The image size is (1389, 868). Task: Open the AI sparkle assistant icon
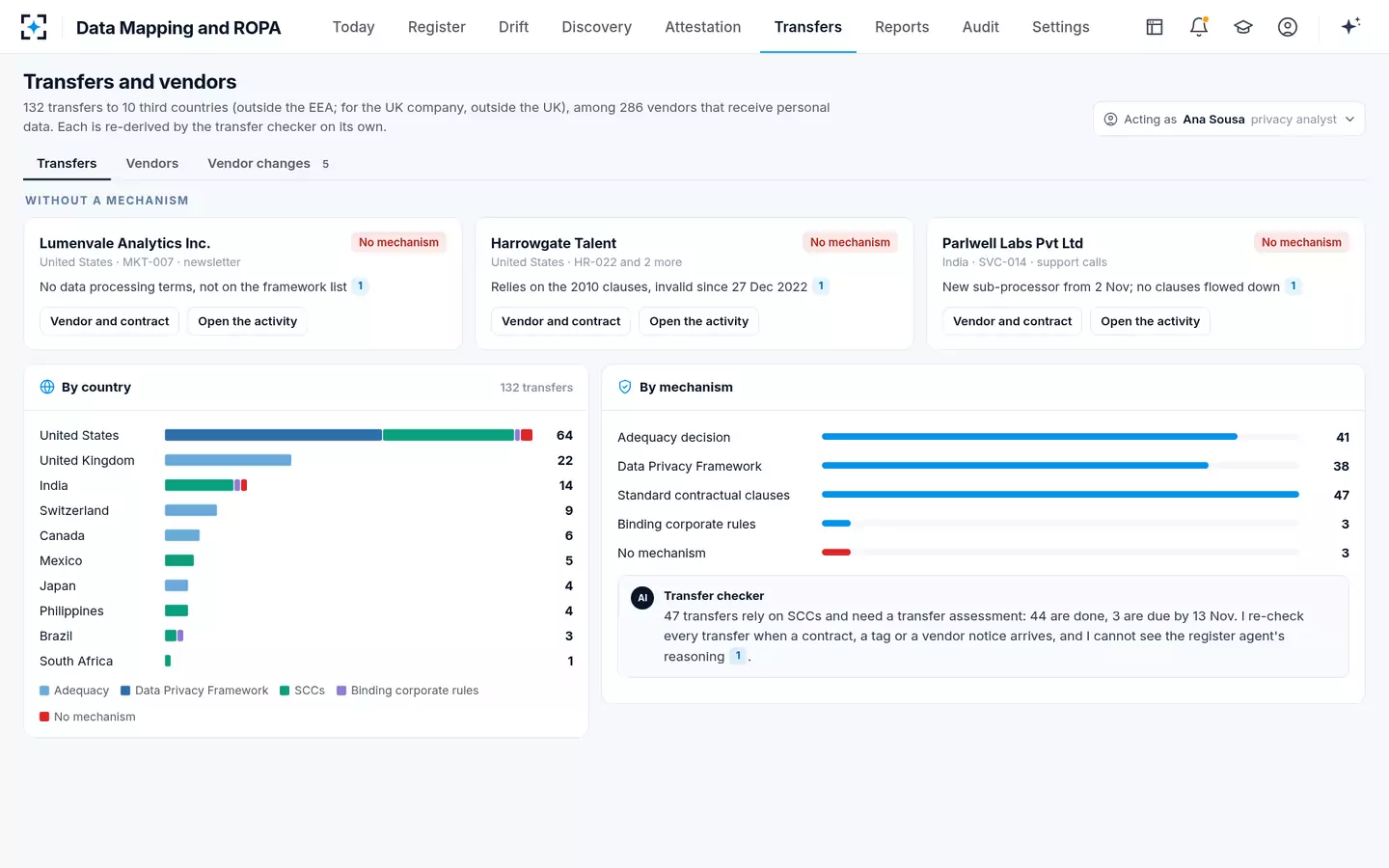click(1350, 26)
